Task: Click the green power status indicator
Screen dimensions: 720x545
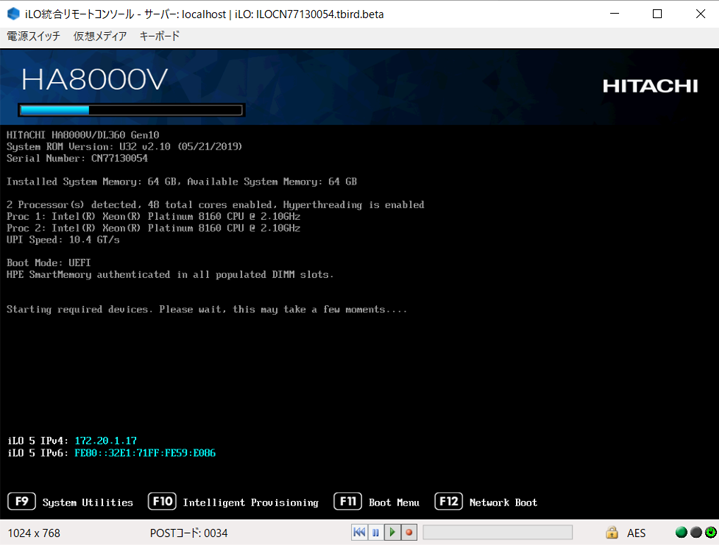Action: (x=711, y=532)
